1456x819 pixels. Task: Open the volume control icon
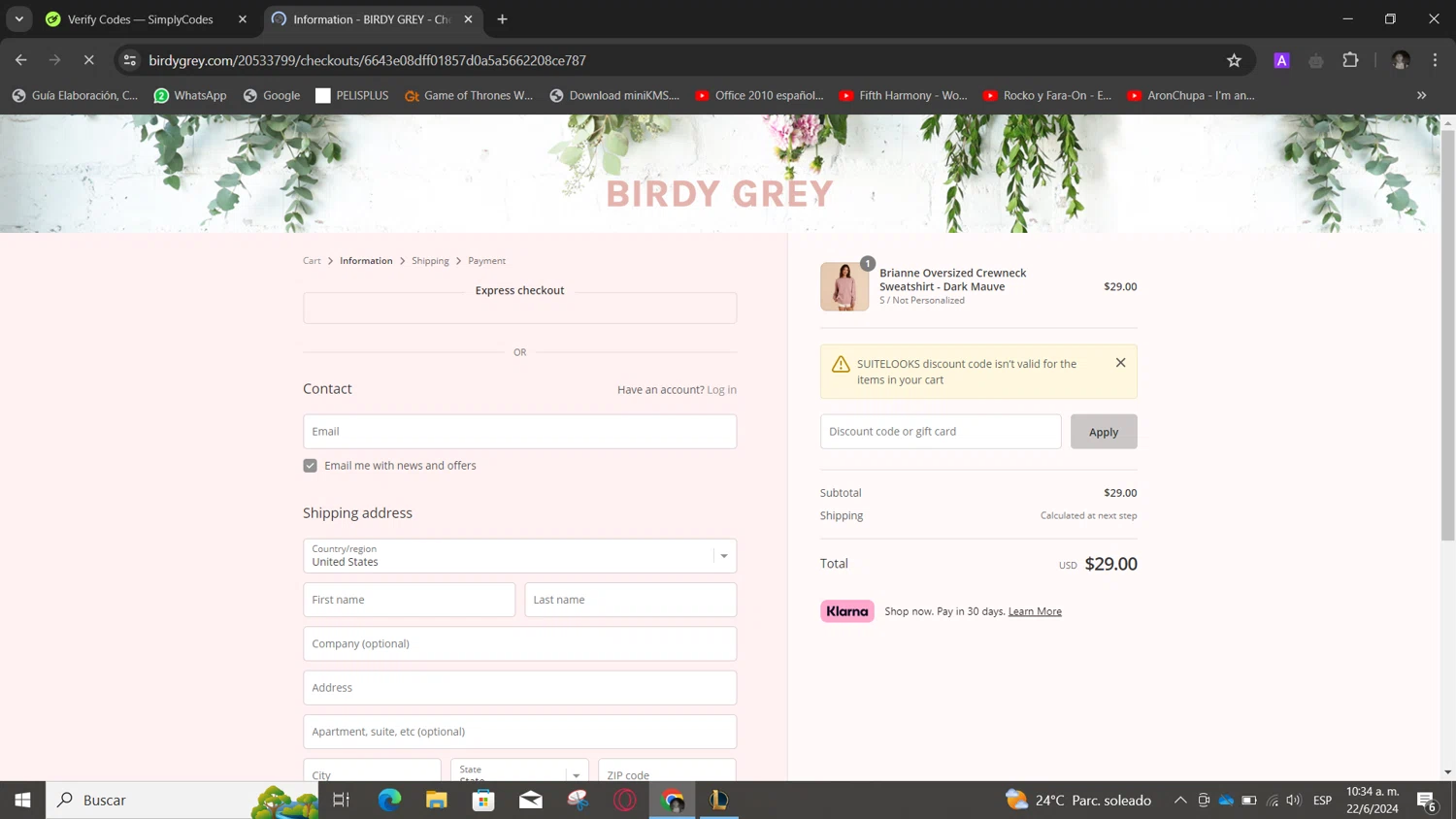[x=1293, y=800]
